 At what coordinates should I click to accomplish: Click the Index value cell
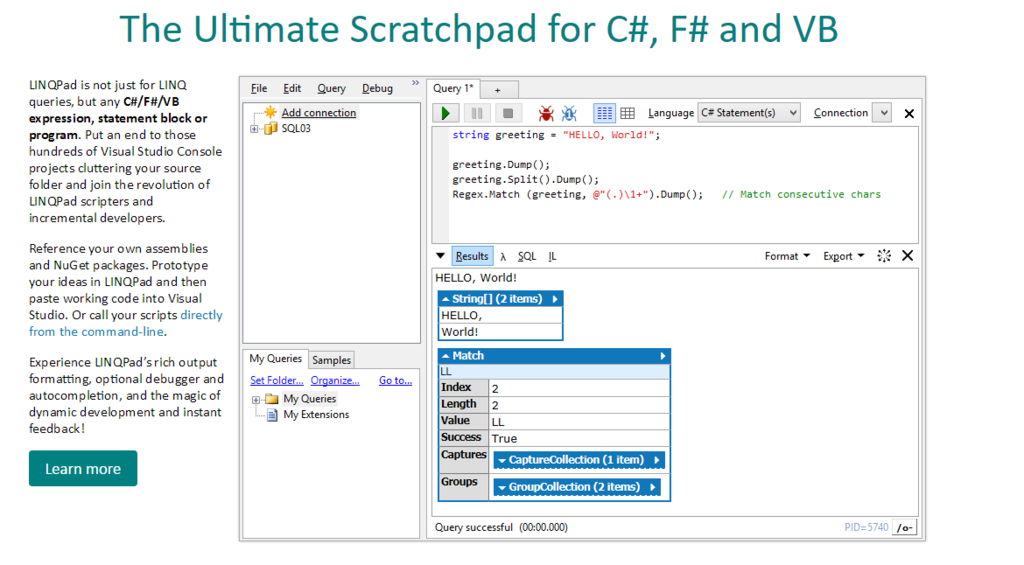coord(579,388)
